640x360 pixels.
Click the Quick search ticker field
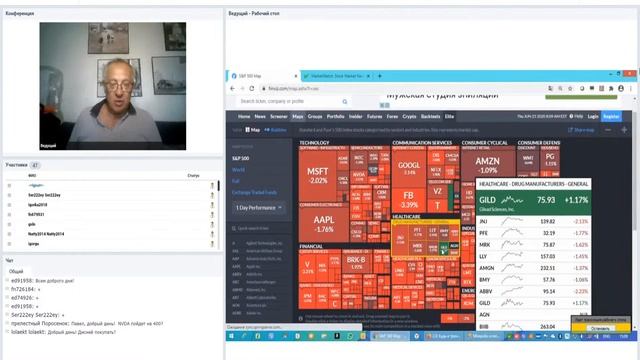pyautogui.click(x=259, y=228)
